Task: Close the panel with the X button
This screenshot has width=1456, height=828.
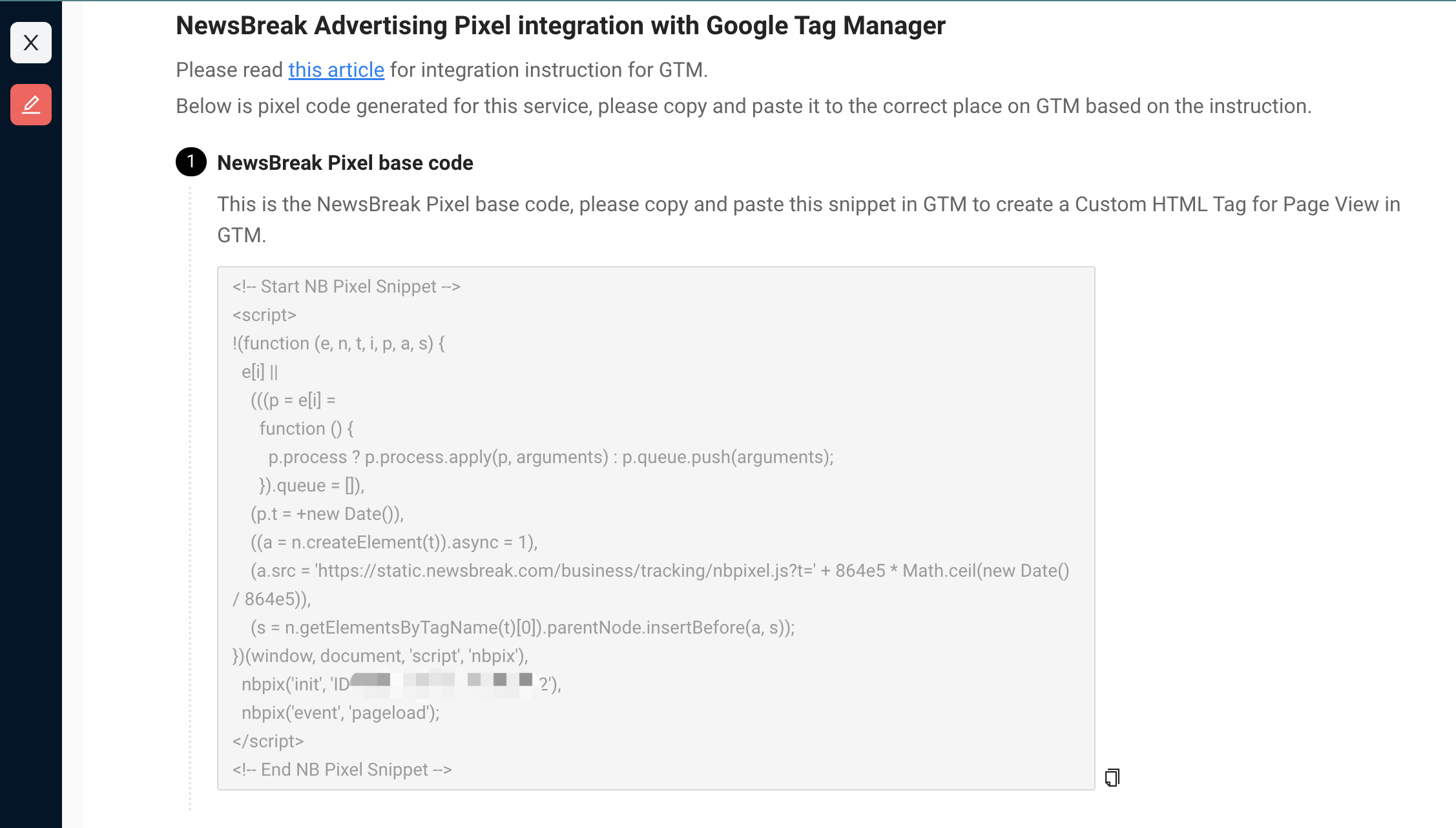Action: (x=31, y=43)
